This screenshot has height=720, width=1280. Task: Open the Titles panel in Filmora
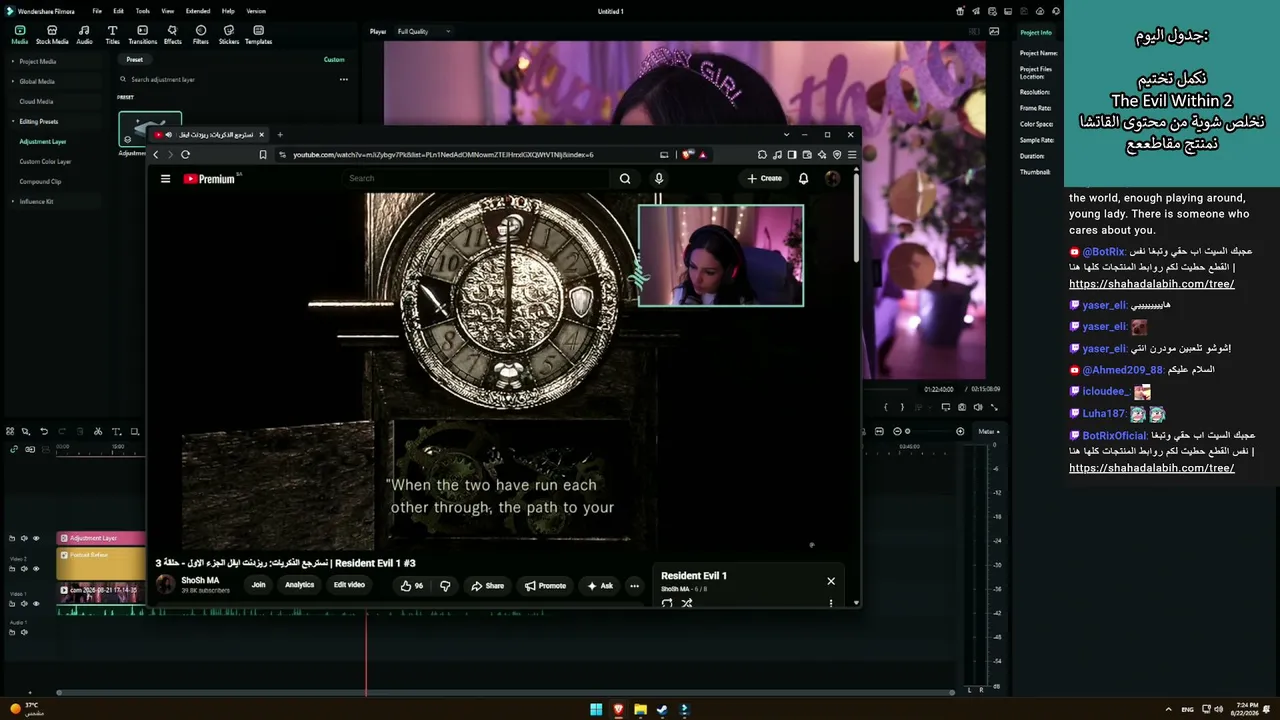click(112, 35)
